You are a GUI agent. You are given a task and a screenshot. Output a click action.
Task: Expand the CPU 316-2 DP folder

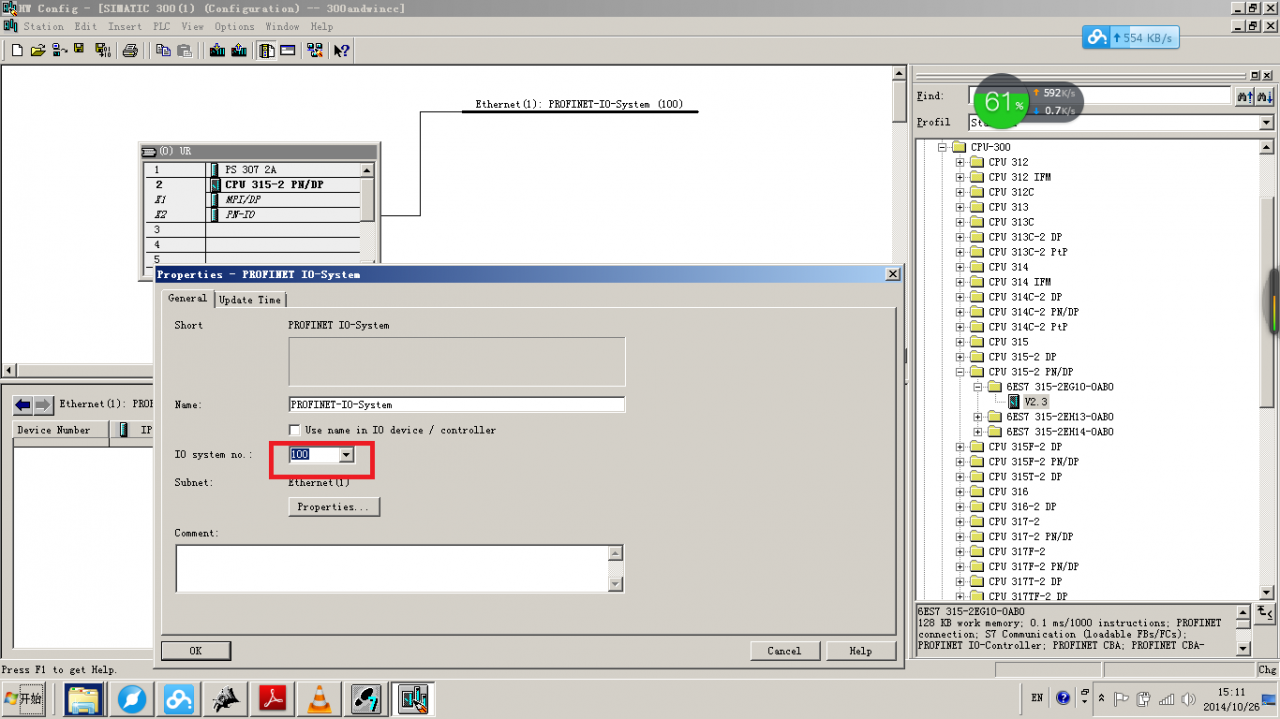(961, 507)
